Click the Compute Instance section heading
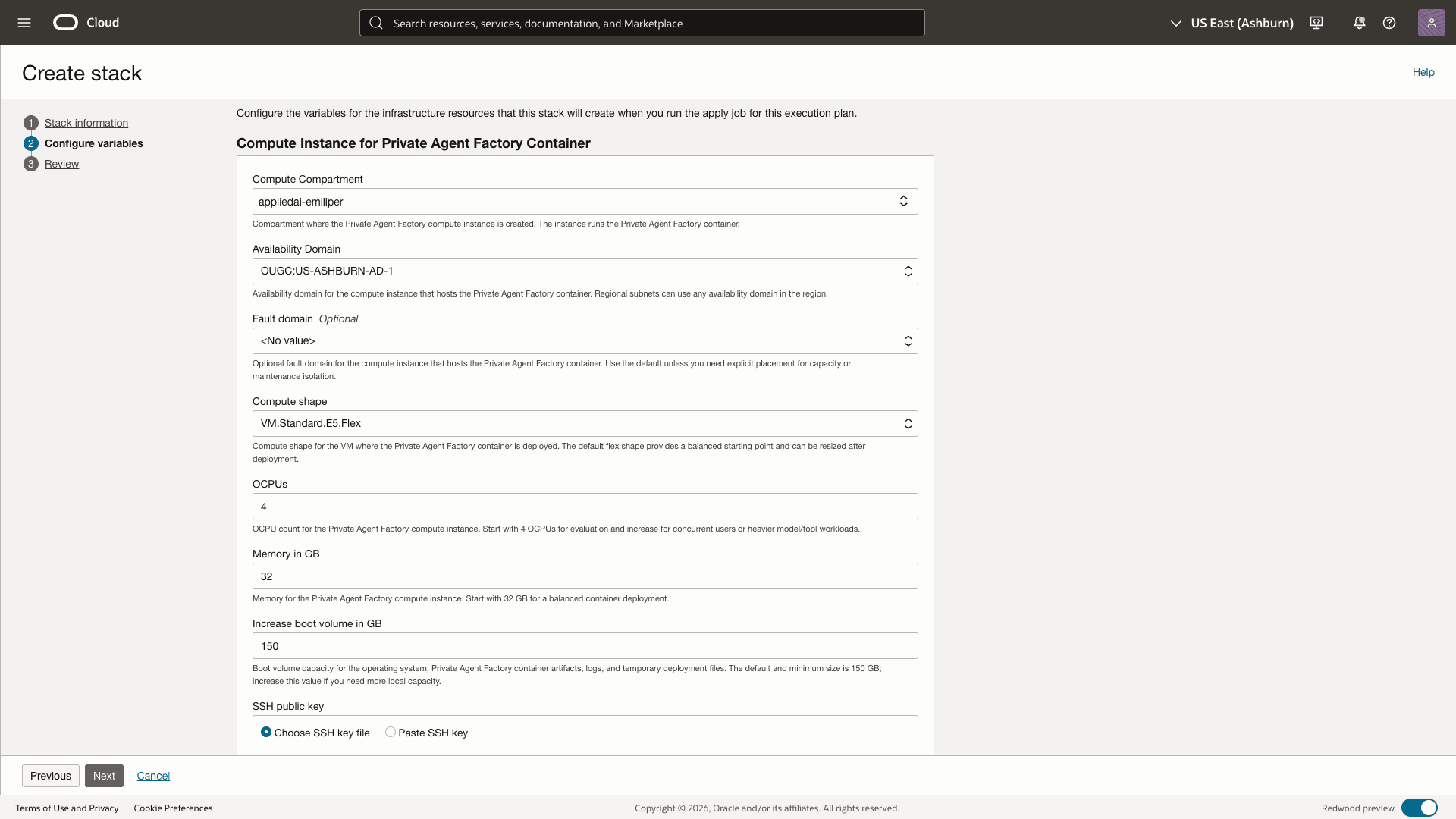Screen dimensions: 1456x819 click(x=413, y=143)
